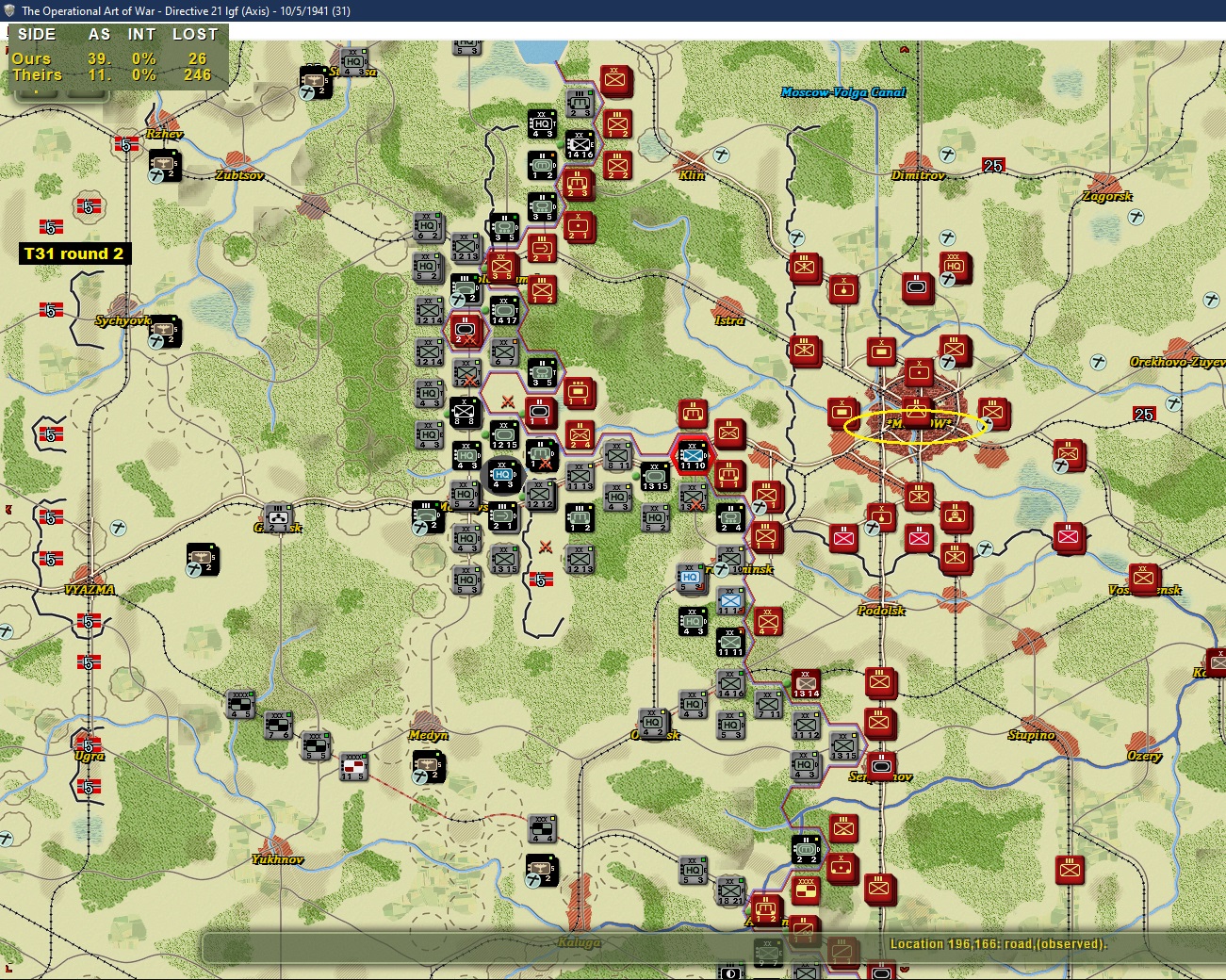The height and width of the screenshot is (980, 1226).
Task: Click the gray unit on Gzhatsk
Action: click(278, 517)
